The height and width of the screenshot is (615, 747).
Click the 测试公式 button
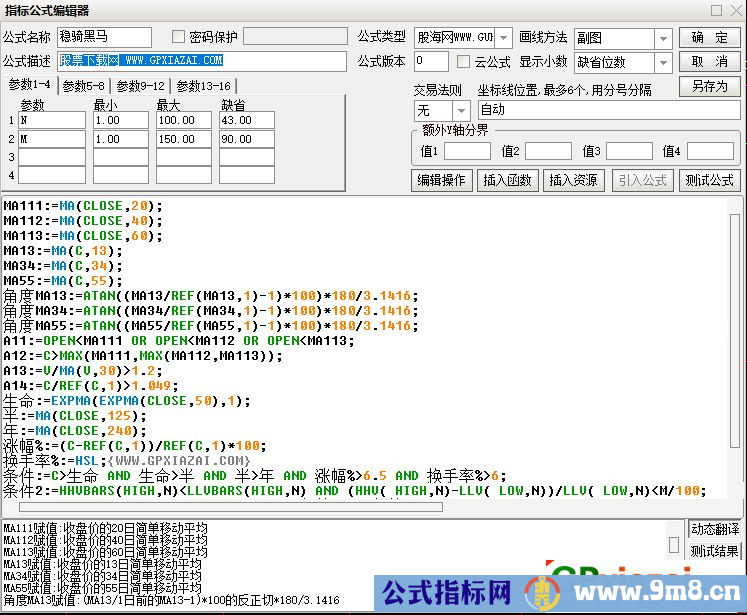coord(709,180)
